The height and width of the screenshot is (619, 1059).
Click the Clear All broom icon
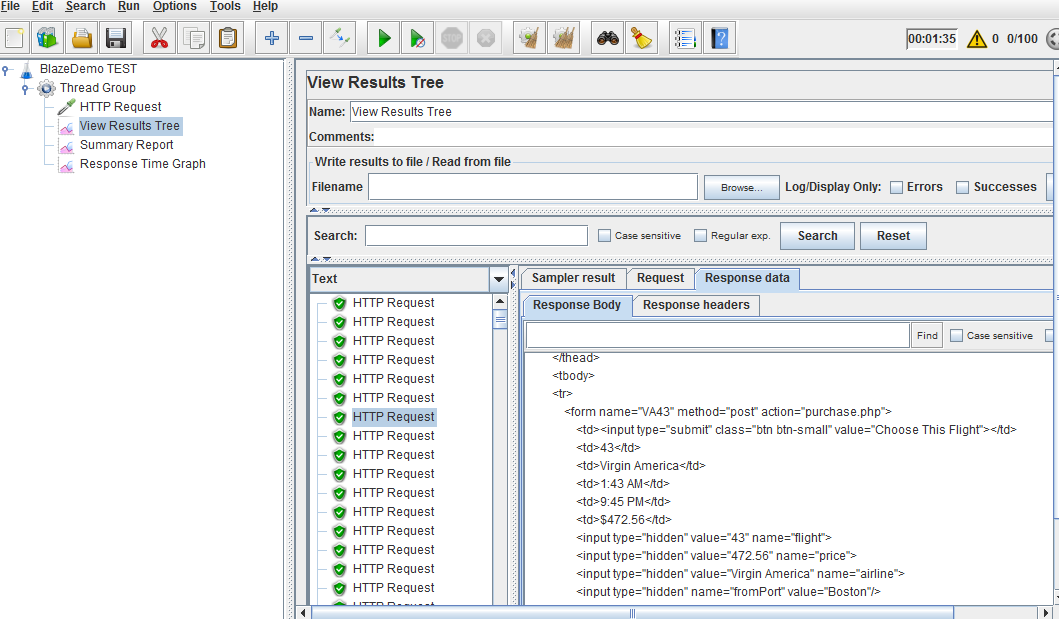pyautogui.click(x=640, y=39)
